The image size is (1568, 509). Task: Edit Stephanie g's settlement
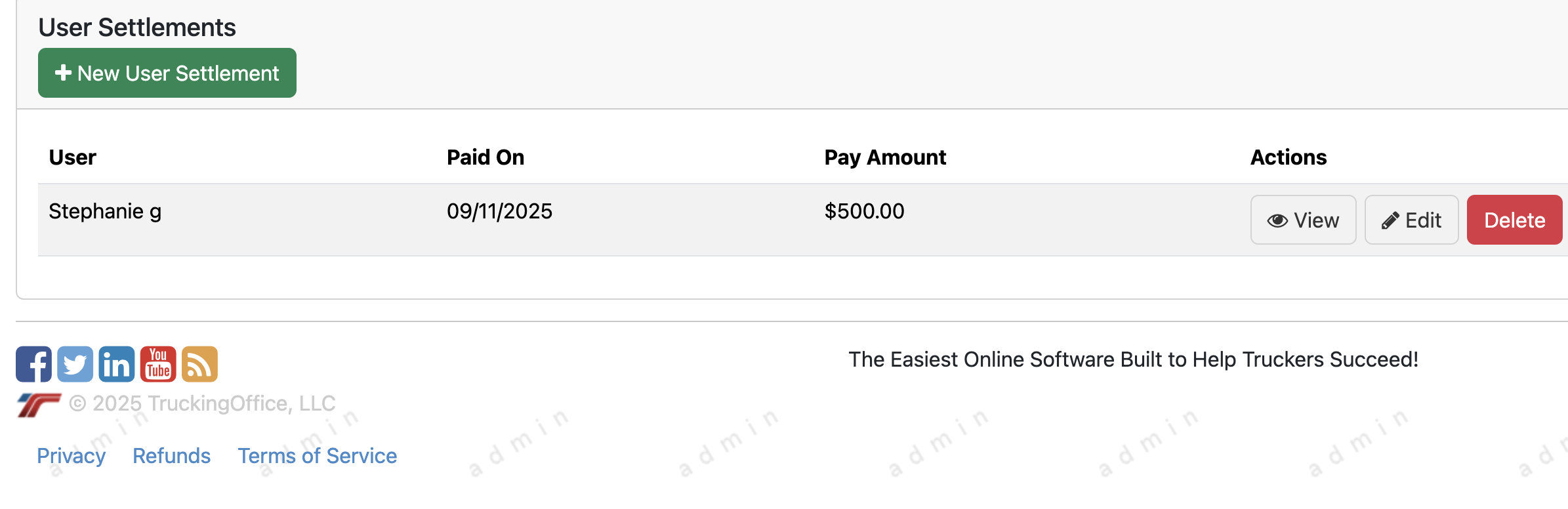(x=1411, y=220)
